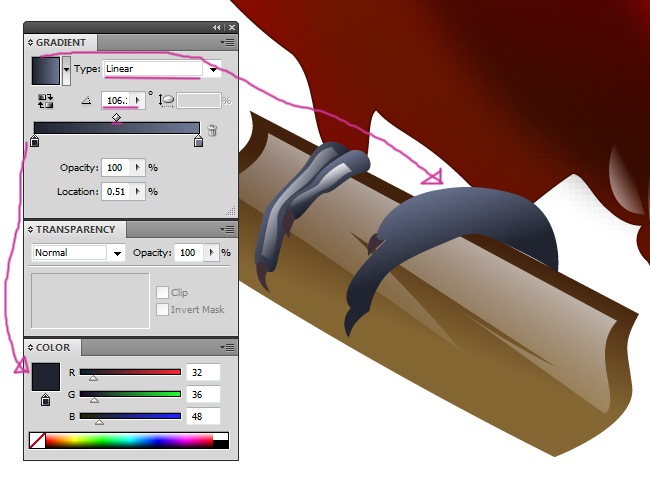Open the Gradient panel options menu
This screenshot has width=650, height=478.
(x=229, y=43)
